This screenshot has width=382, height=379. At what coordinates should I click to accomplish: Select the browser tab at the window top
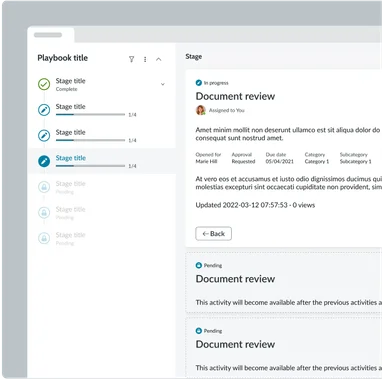[51, 35]
